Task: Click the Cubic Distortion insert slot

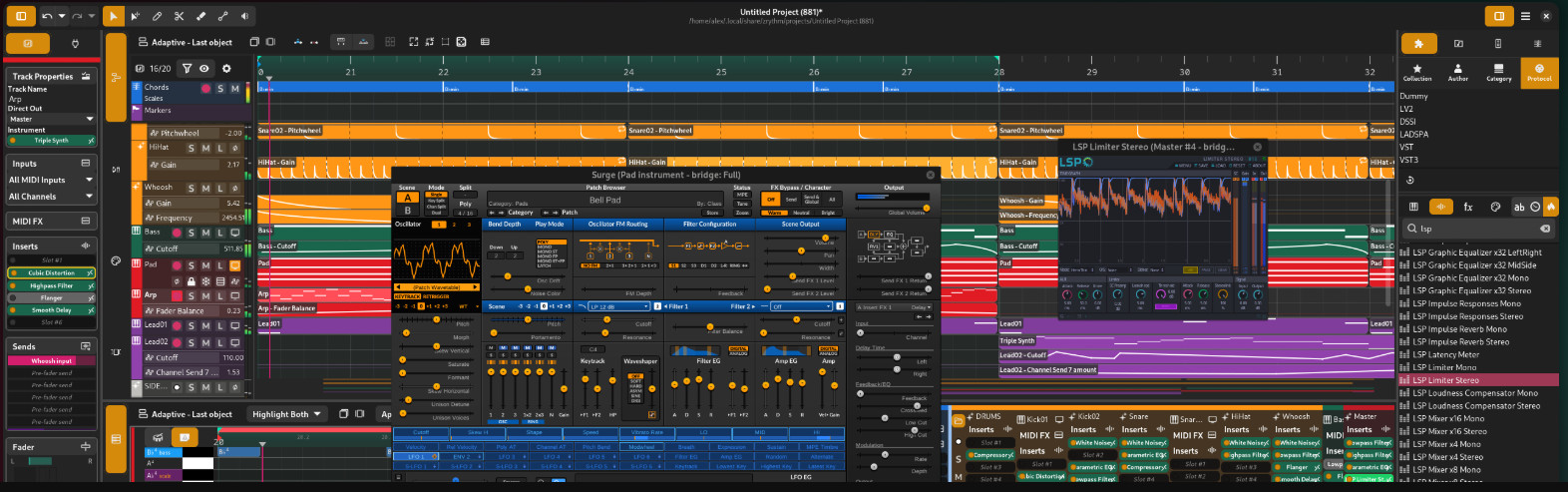Action: (x=51, y=272)
